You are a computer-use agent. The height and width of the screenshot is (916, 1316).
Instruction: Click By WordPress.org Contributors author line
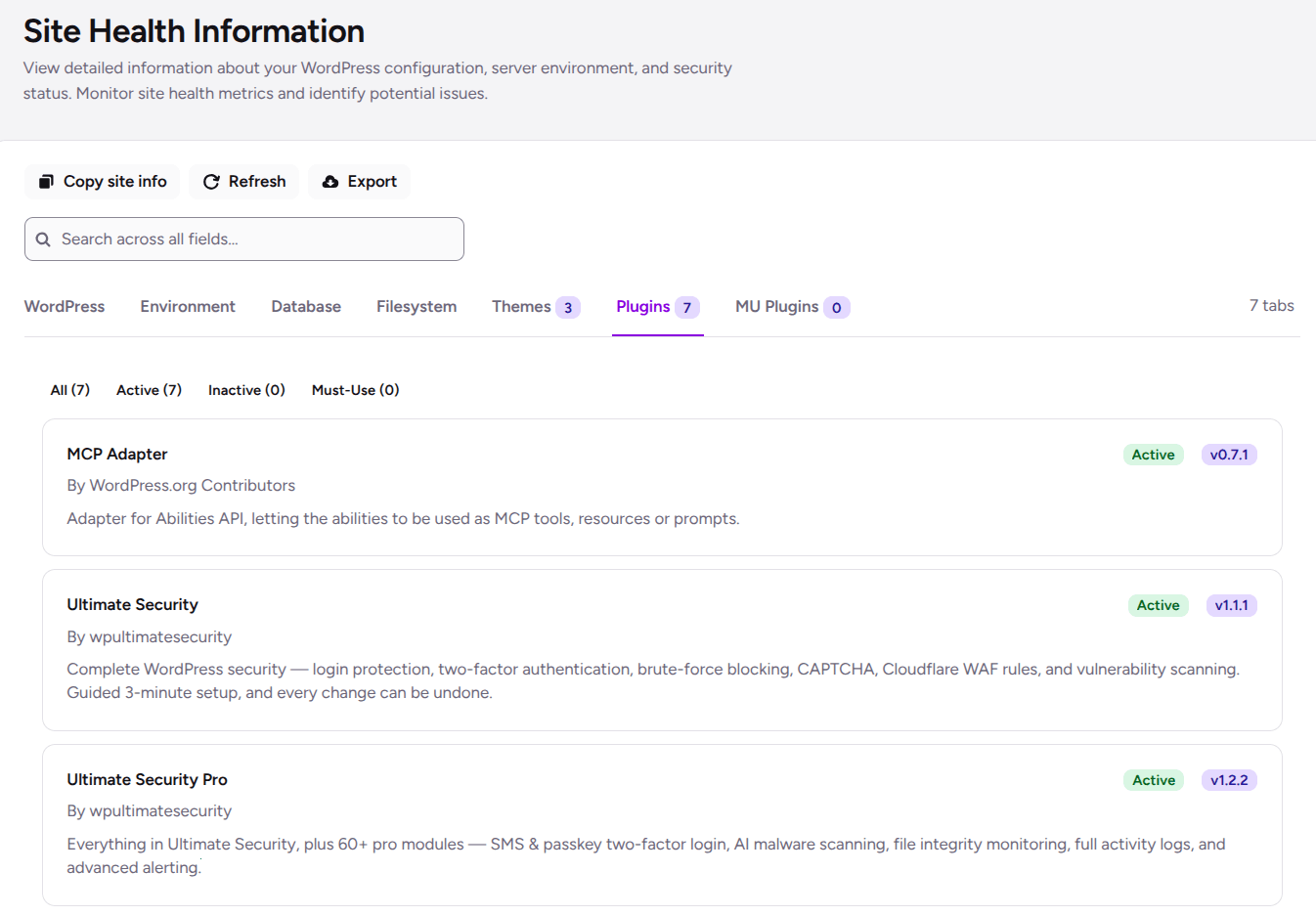pos(181,486)
